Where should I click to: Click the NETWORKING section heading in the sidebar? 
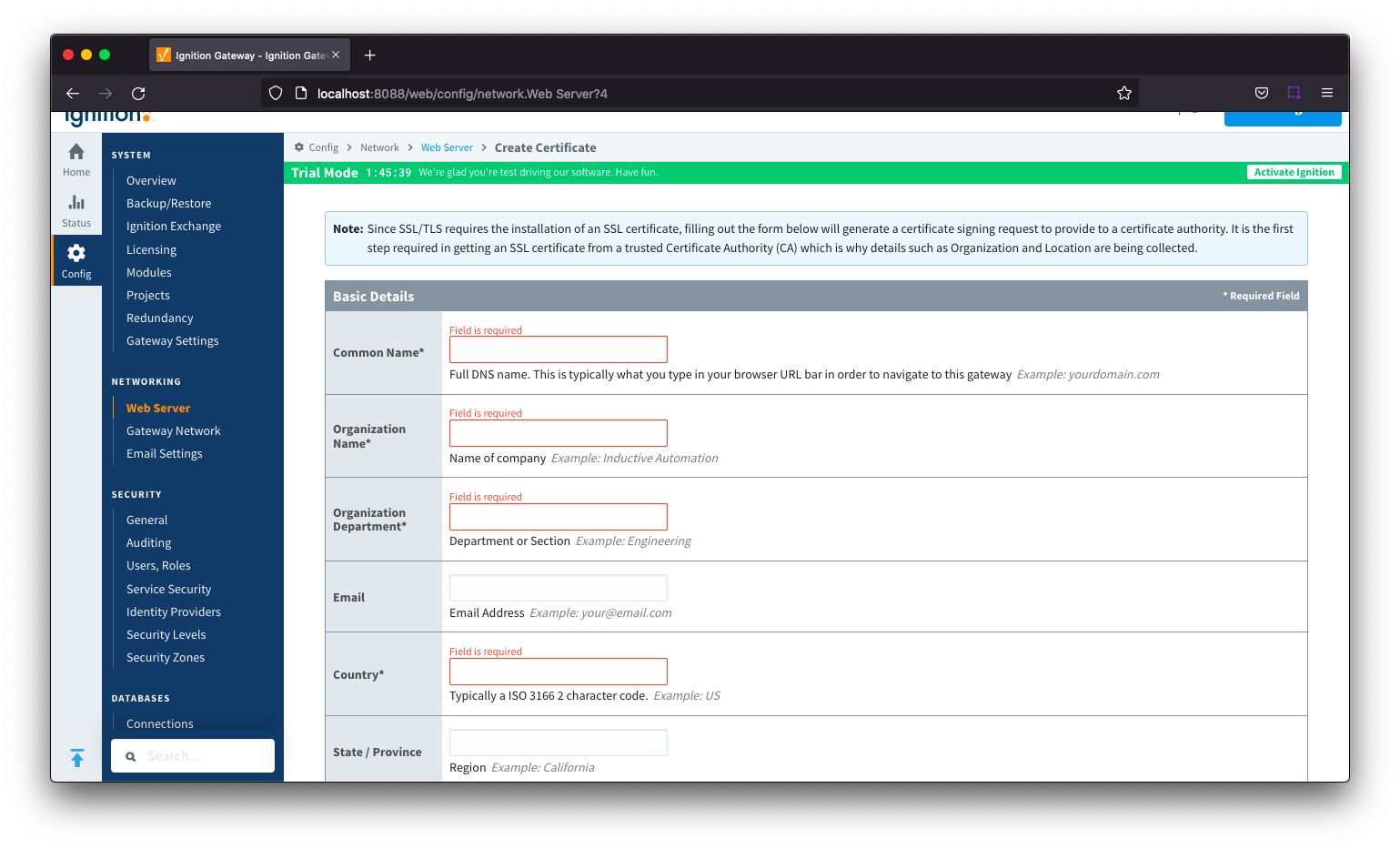[146, 382]
